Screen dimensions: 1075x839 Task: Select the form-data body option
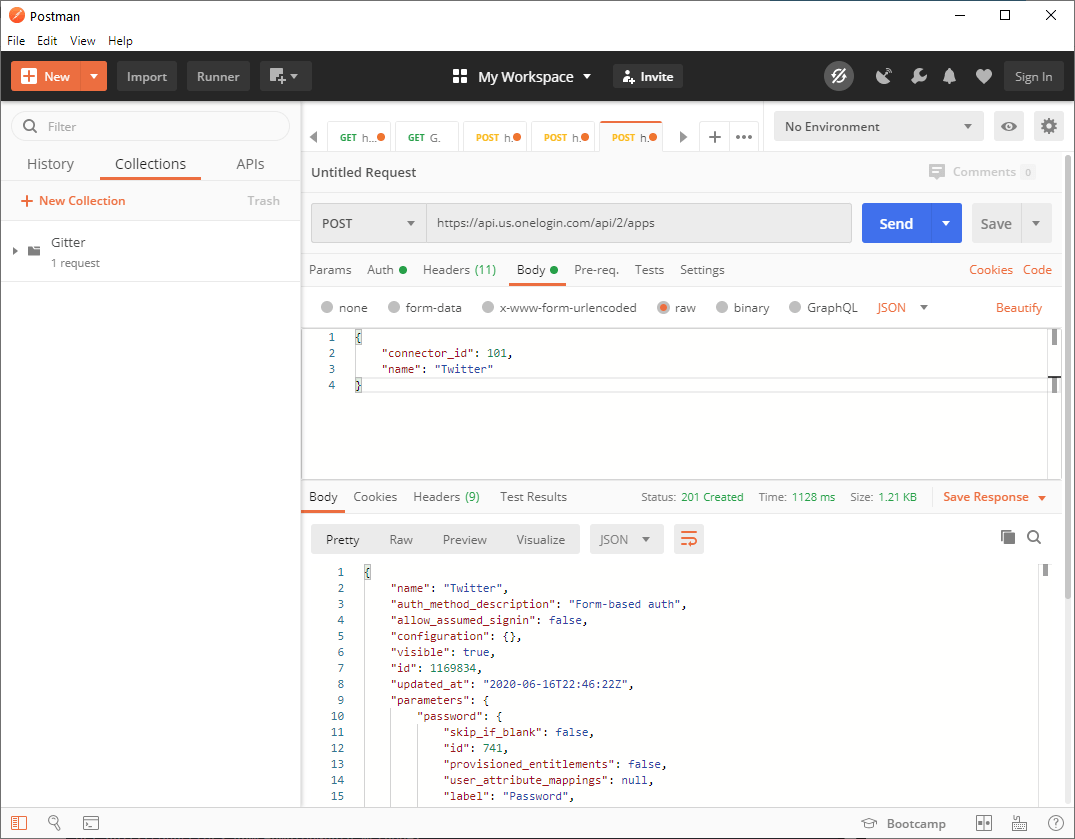point(424,307)
